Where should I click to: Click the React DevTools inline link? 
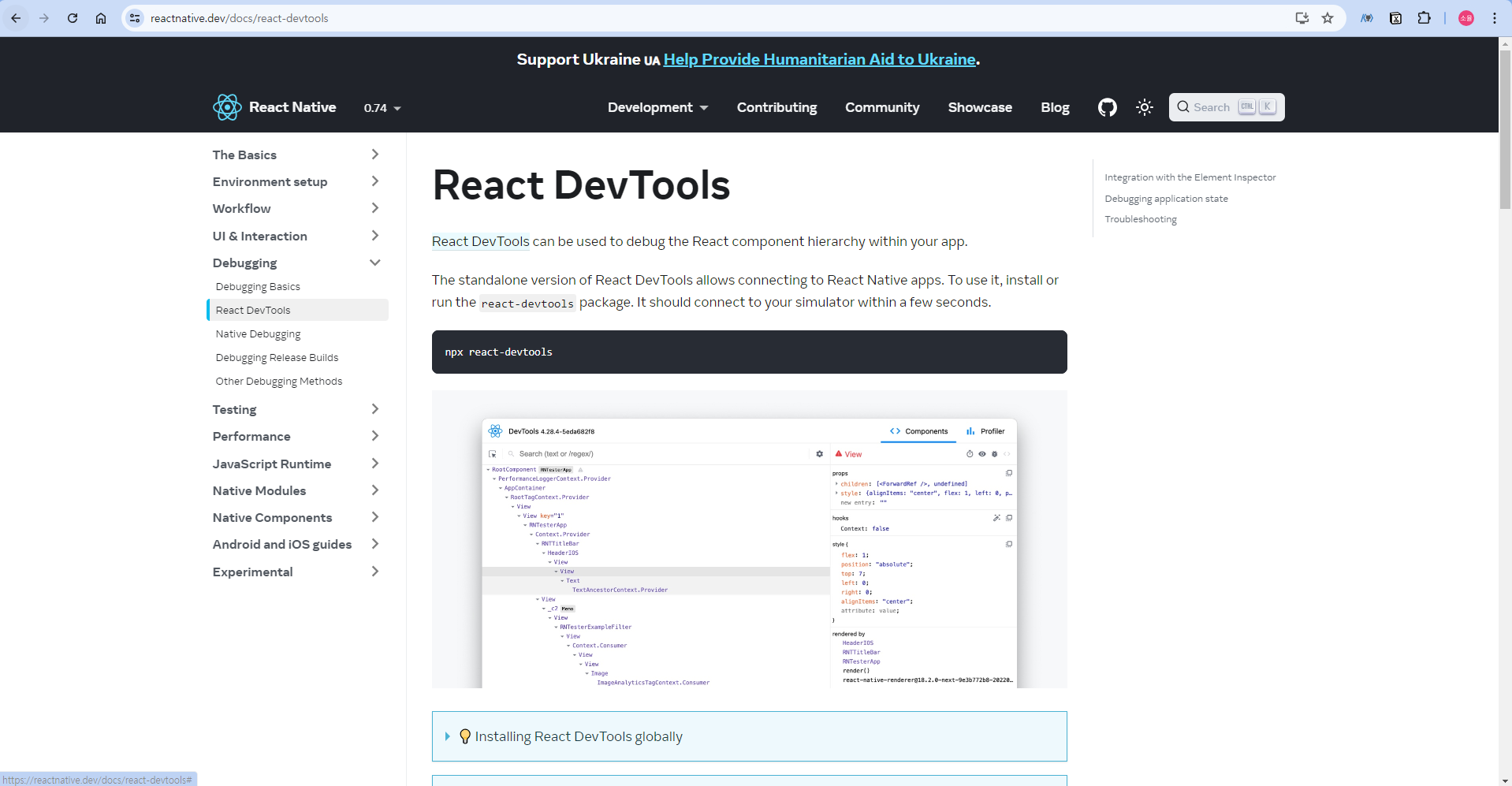tap(480, 241)
